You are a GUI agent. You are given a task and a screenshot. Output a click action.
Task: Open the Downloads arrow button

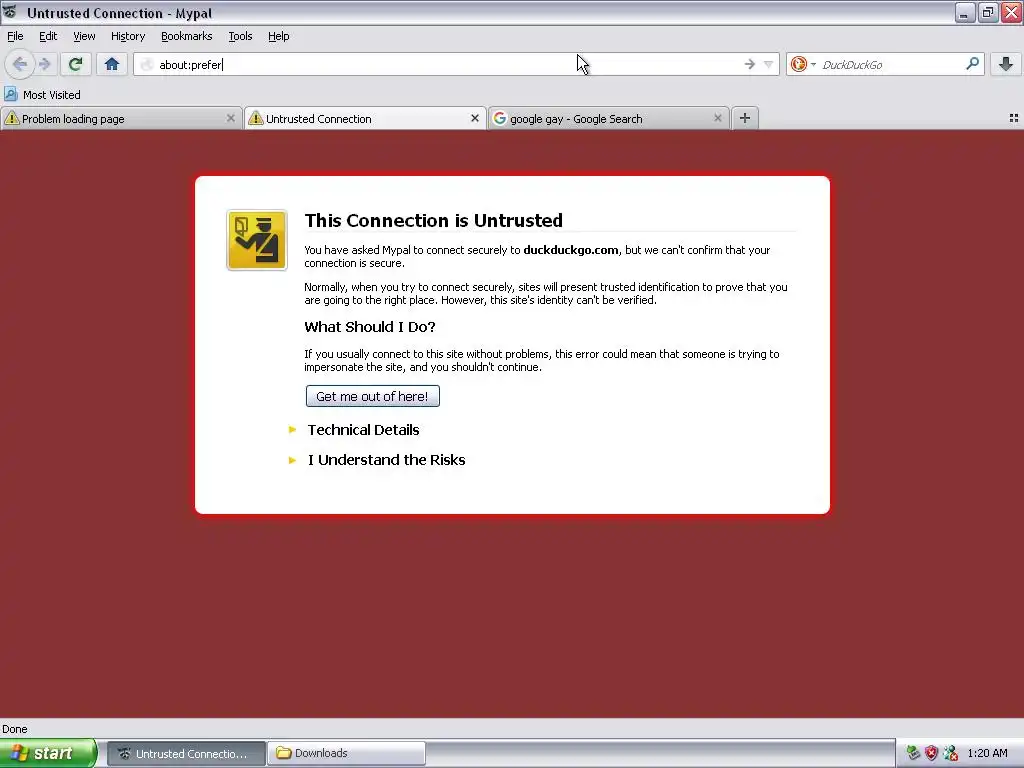(1006, 64)
